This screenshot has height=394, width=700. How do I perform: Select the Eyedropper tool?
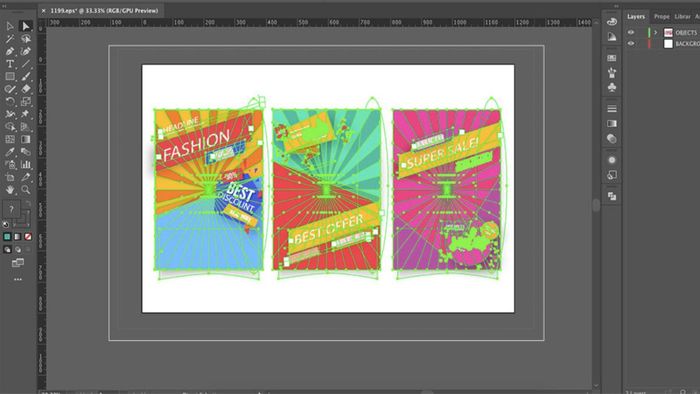point(10,152)
